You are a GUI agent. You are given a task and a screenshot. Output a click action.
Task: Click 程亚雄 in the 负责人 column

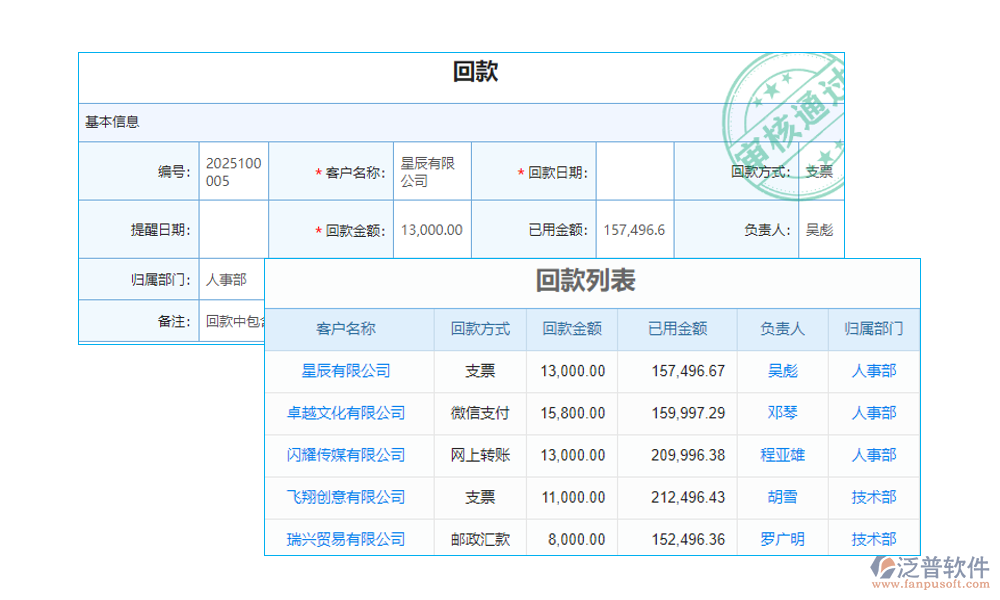click(x=782, y=455)
